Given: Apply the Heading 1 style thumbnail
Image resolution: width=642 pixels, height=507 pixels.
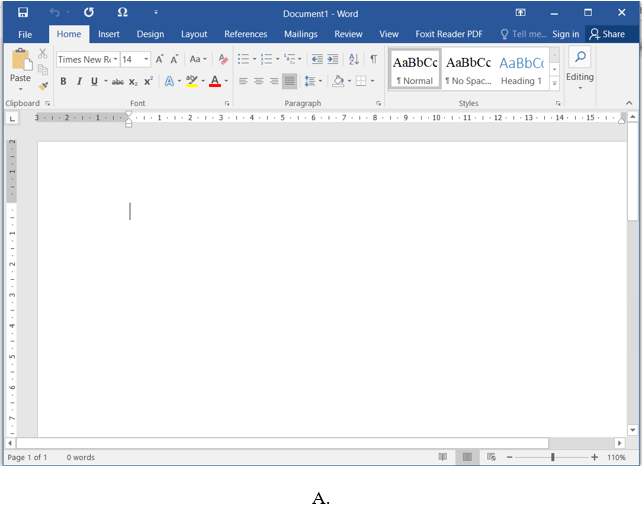Looking at the screenshot, I should pyautogui.click(x=521, y=69).
